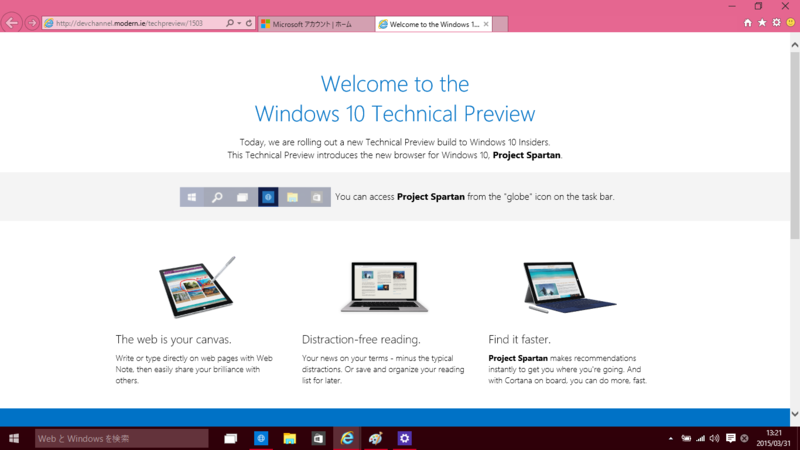The image size is (800, 450).
Task: Click the taskbar illustration image on the page
Action: point(255,197)
